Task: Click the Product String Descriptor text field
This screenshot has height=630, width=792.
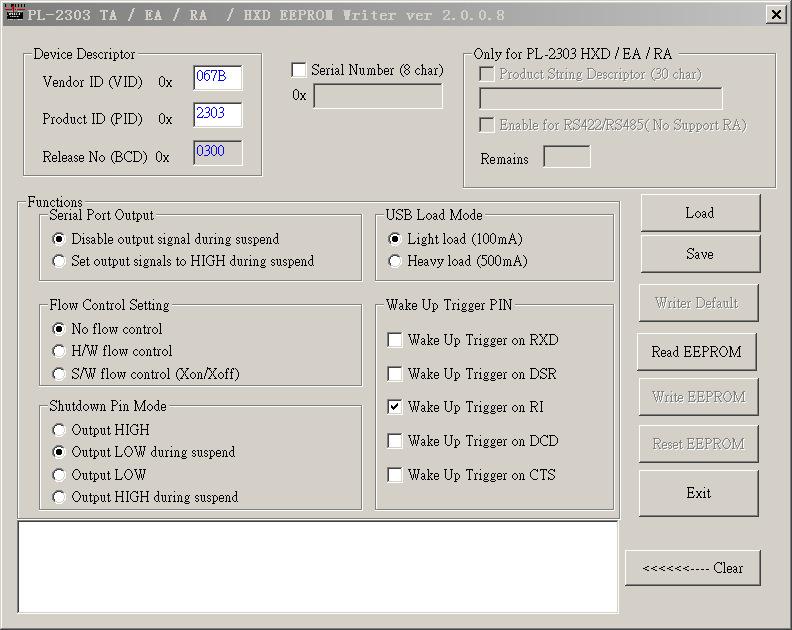Action: [601, 99]
